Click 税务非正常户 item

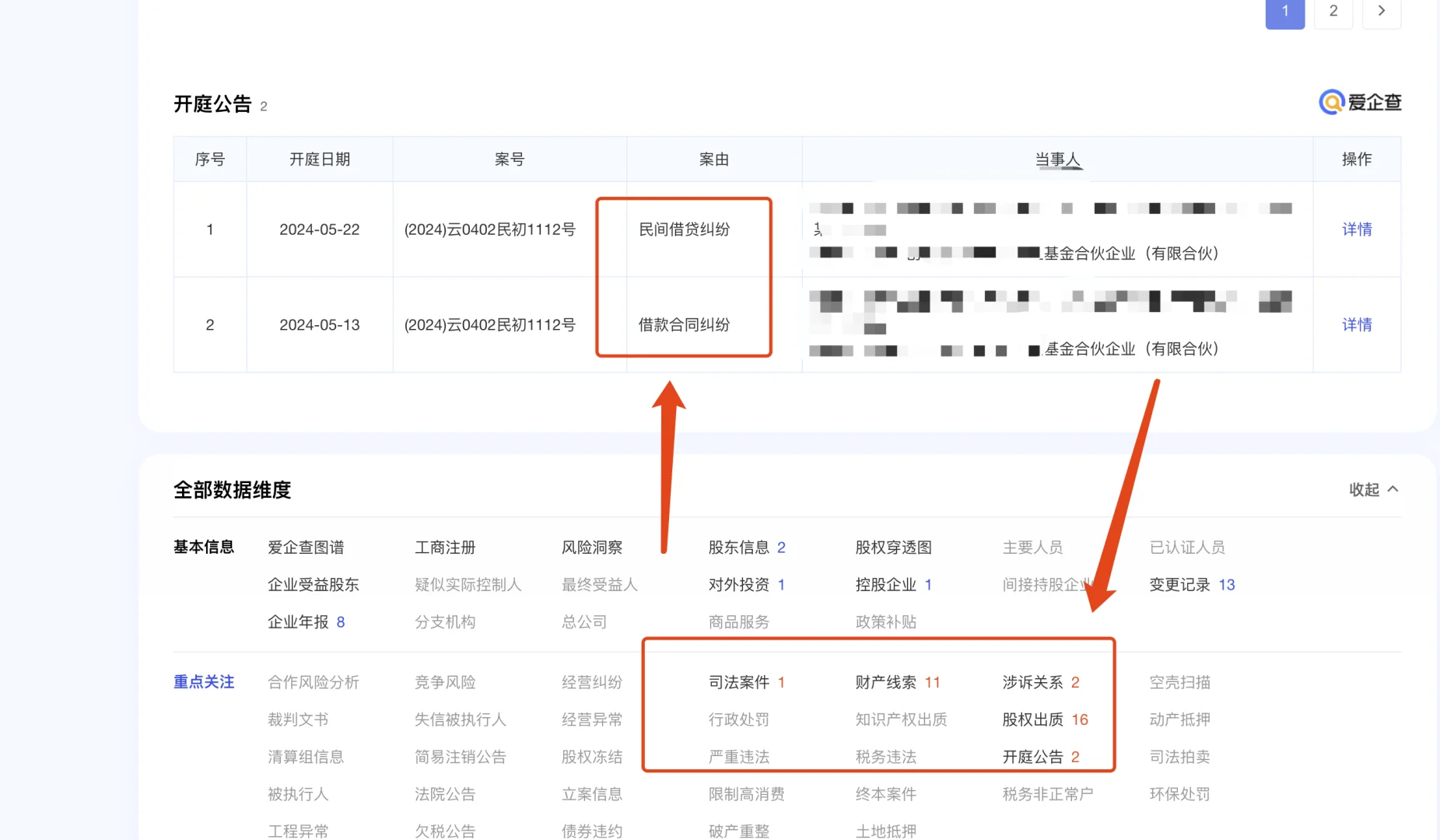[x=1048, y=794]
